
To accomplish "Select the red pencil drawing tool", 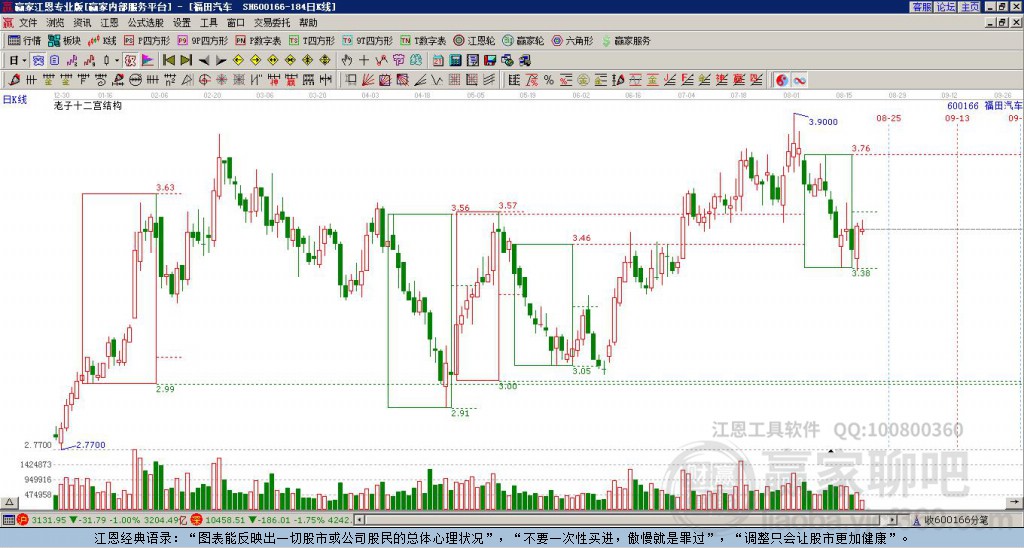I will point(14,80).
